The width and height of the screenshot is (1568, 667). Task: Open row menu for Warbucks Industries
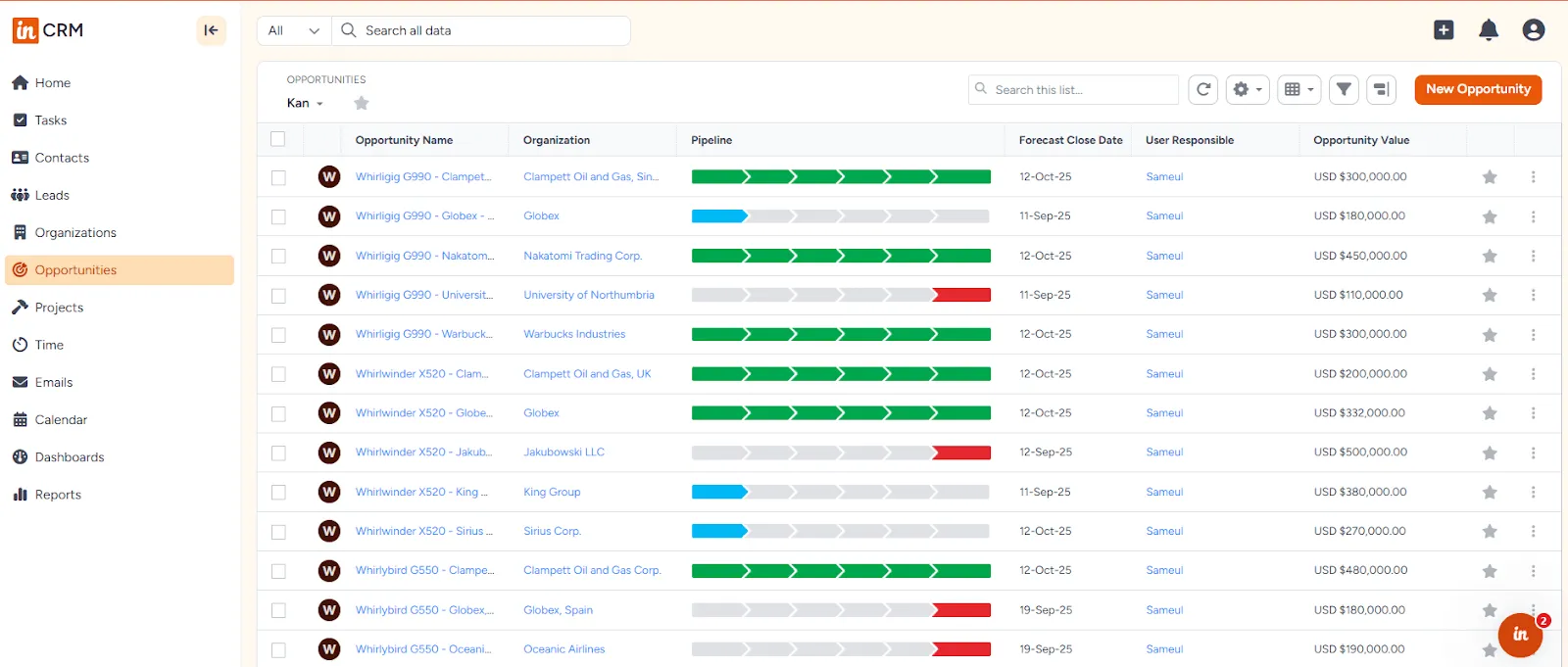(1534, 335)
